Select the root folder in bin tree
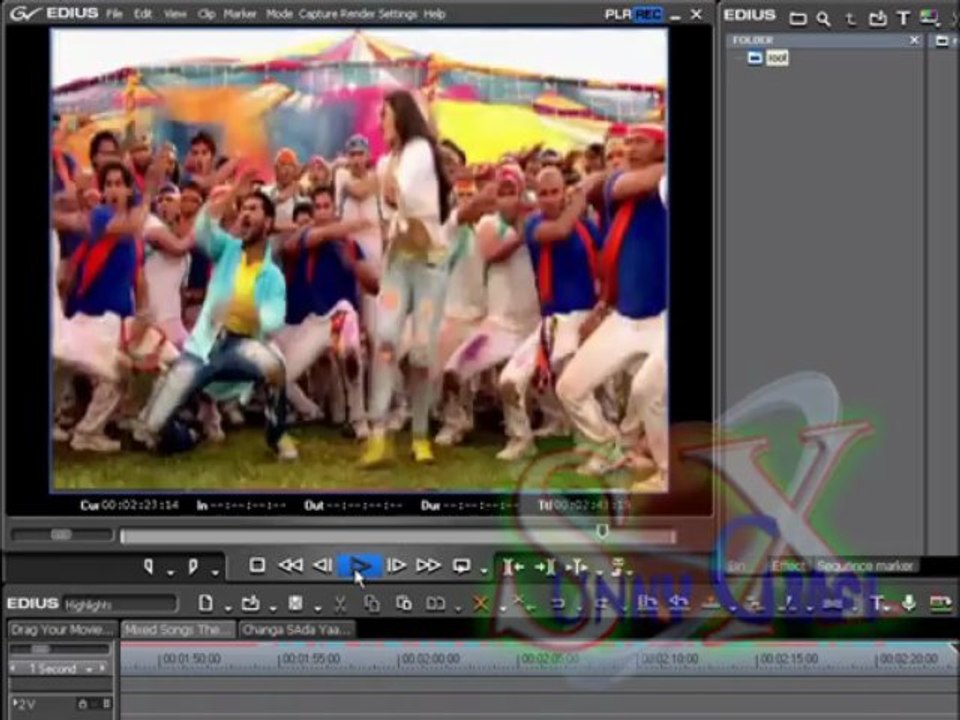 click(777, 58)
